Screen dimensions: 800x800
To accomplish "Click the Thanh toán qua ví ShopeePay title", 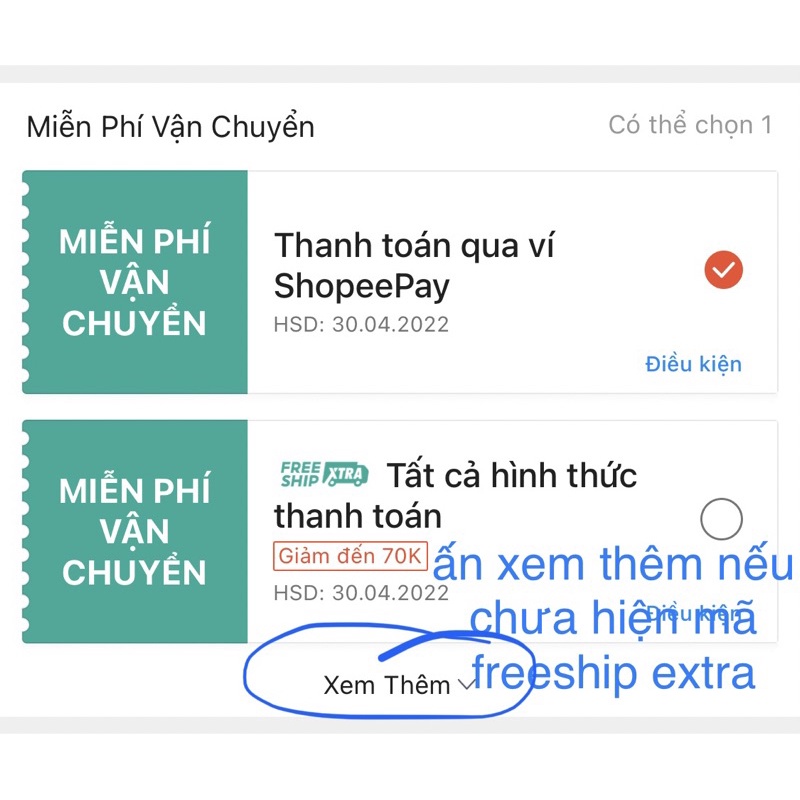I will click(x=414, y=265).
